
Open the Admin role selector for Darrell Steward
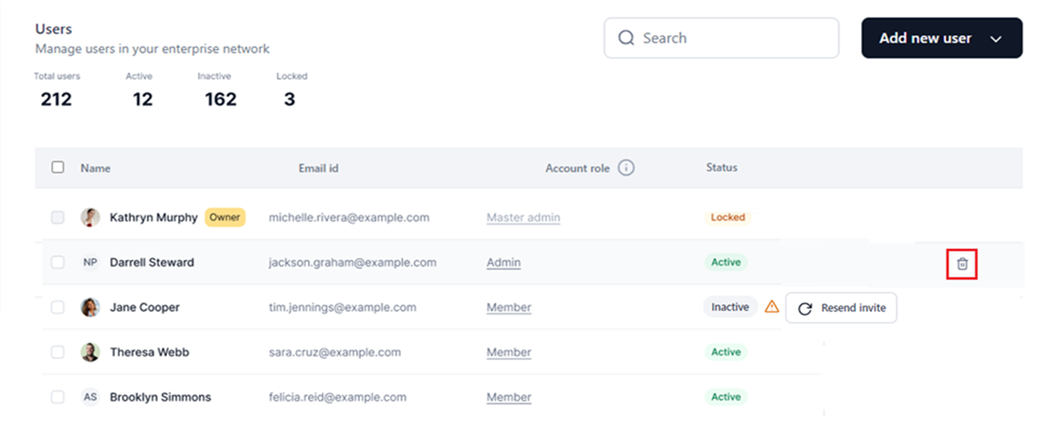[x=504, y=263]
